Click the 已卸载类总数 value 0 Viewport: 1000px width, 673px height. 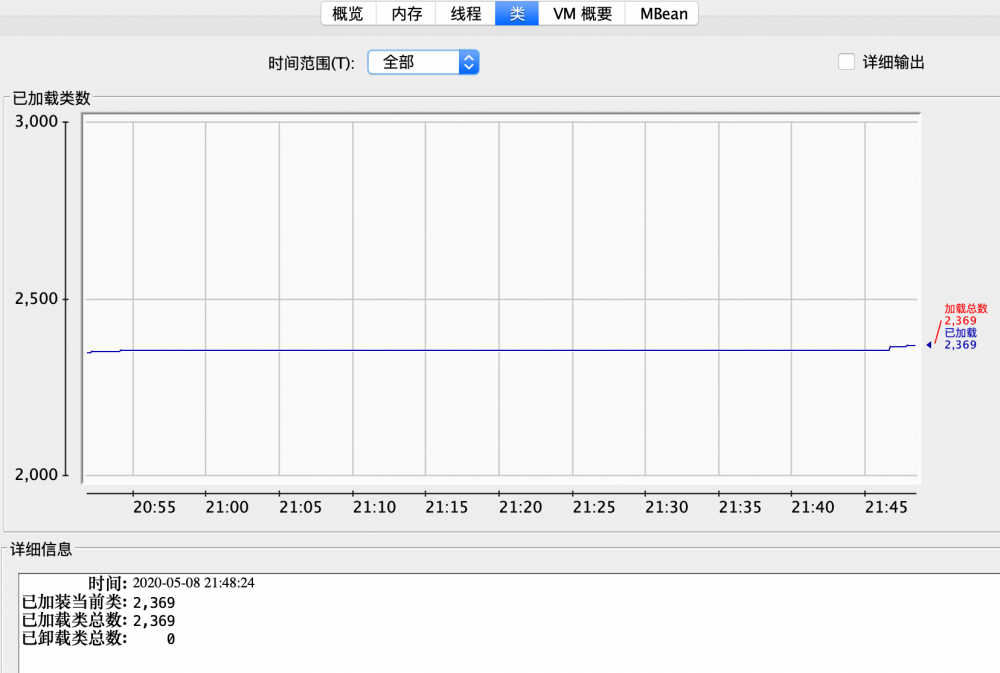coord(168,638)
